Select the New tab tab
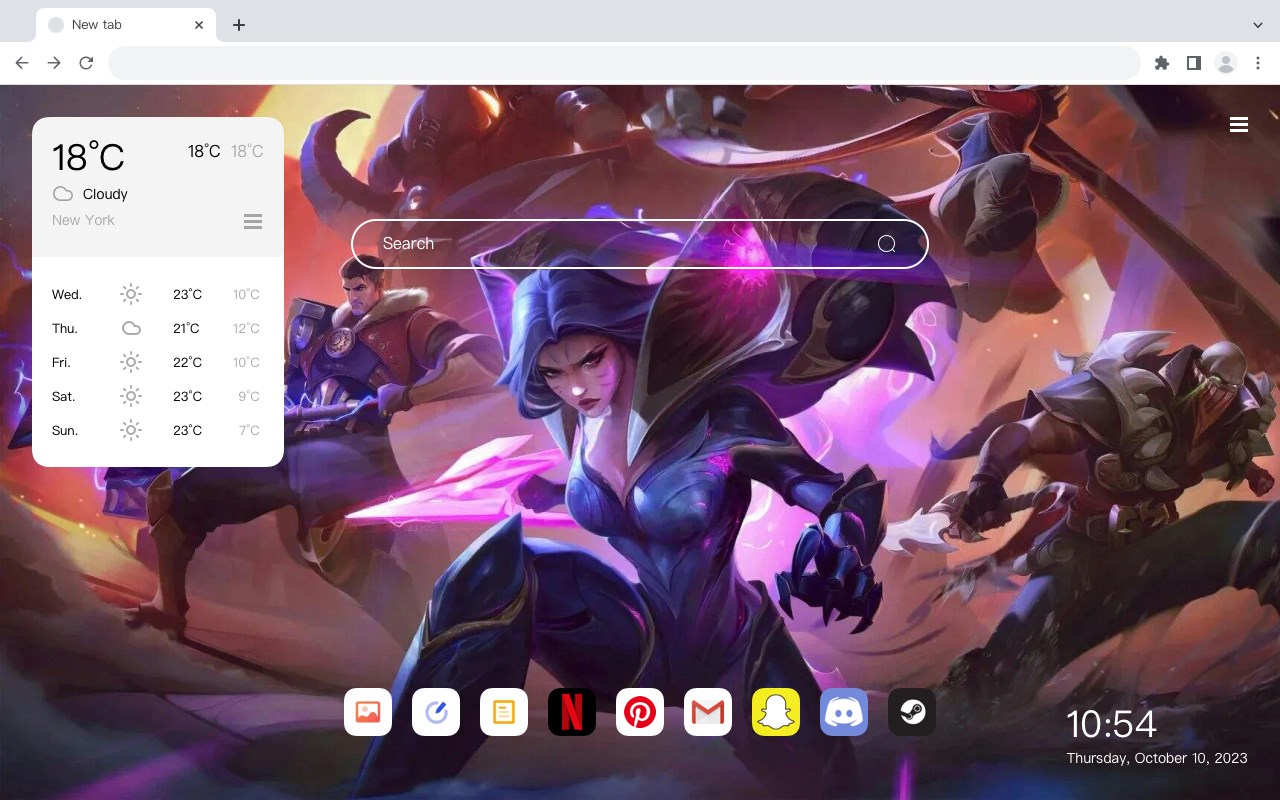 [x=126, y=25]
